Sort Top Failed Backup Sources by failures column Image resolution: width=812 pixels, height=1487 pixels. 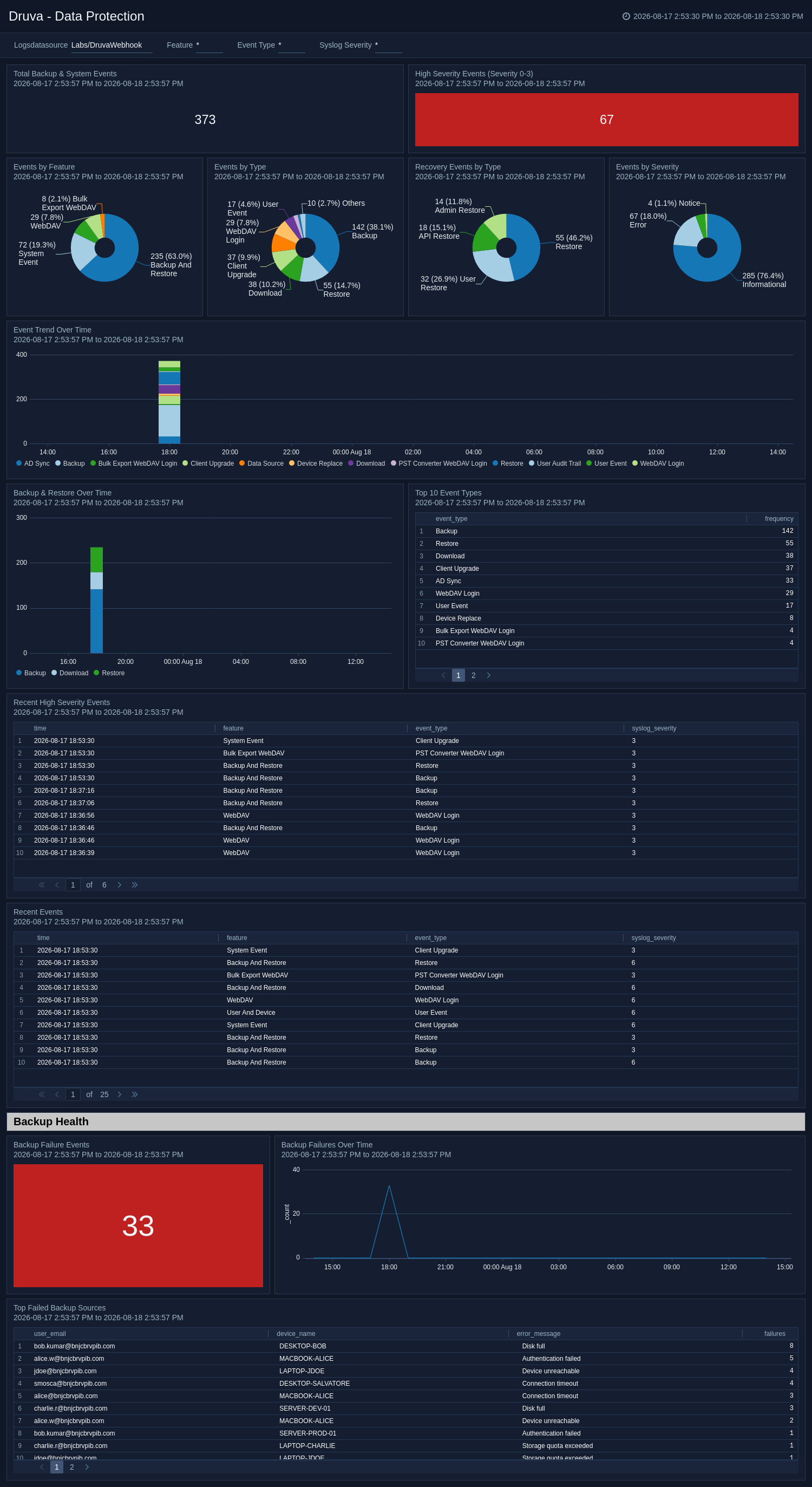775,1333
